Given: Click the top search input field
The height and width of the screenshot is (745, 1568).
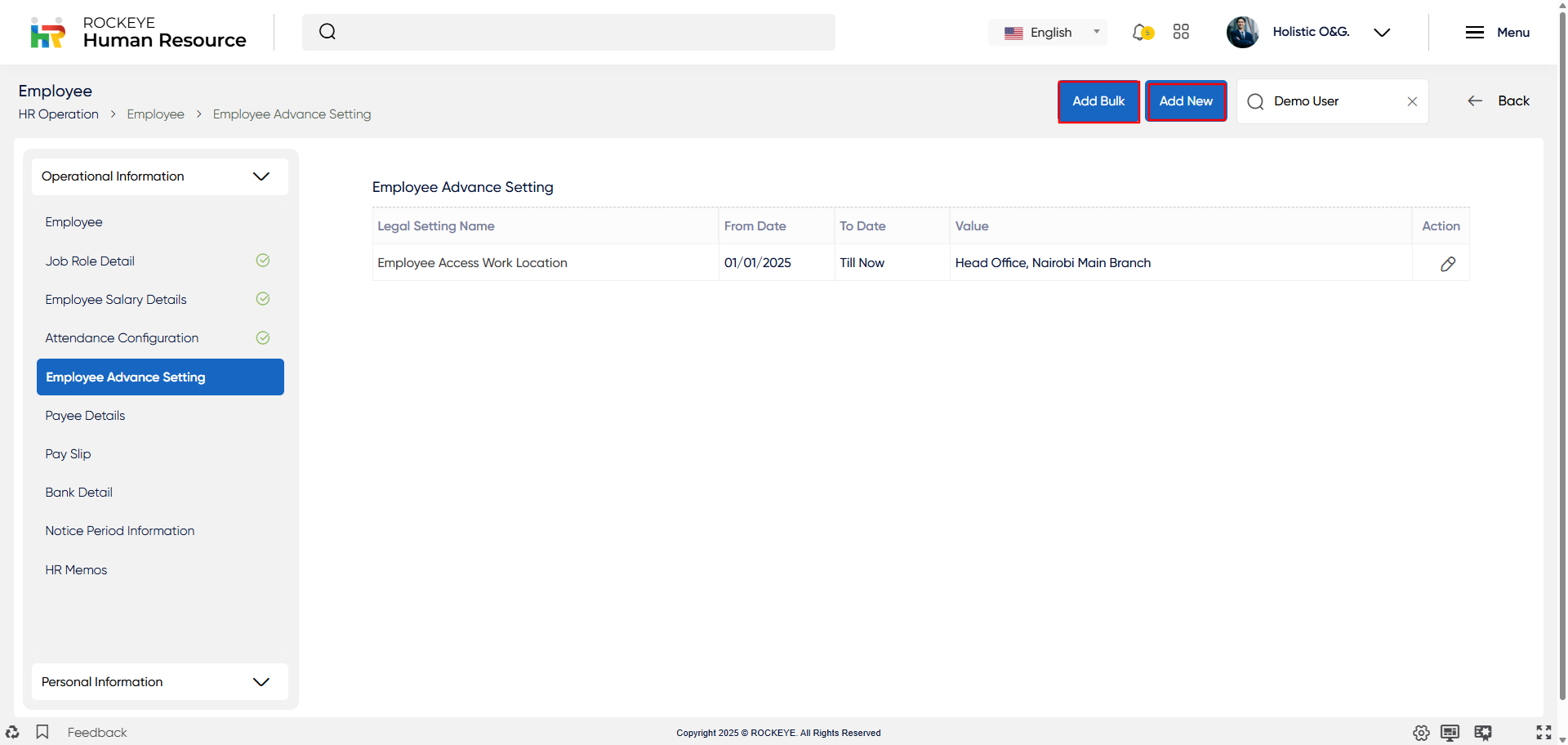Looking at the screenshot, I should point(568,32).
